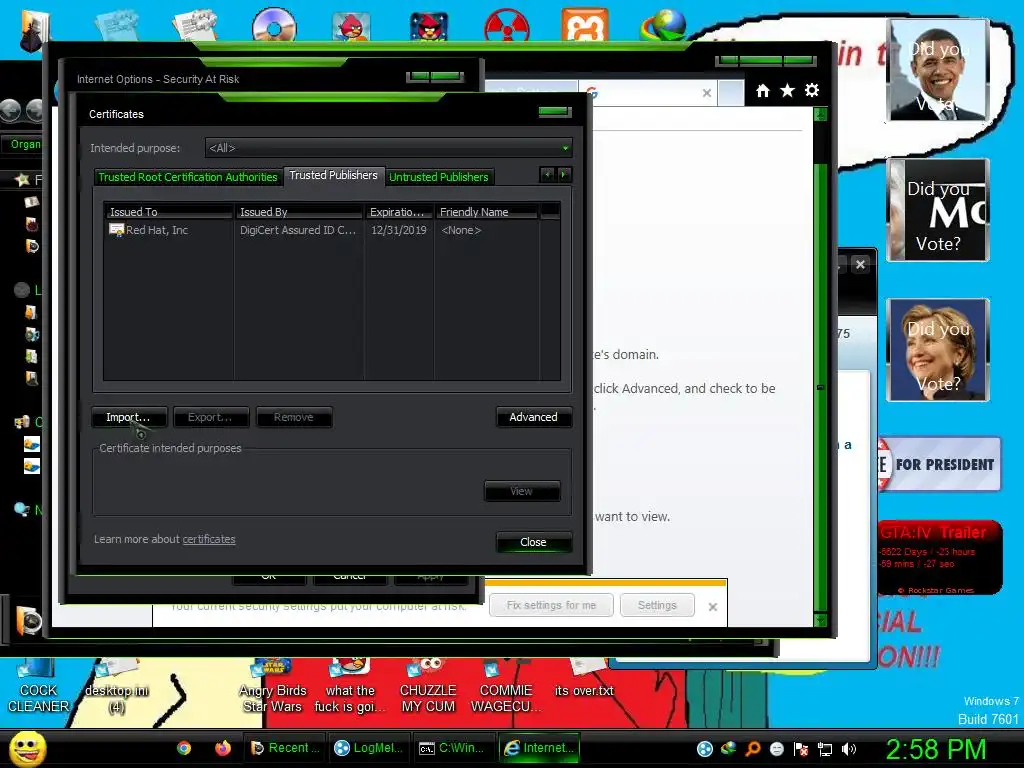Switch to the Recent taskbar window

point(286,748)
